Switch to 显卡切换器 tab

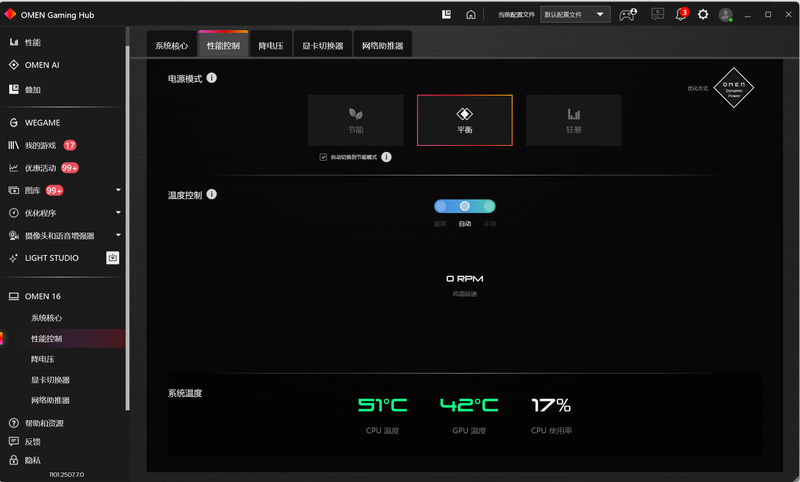[323, 46]
